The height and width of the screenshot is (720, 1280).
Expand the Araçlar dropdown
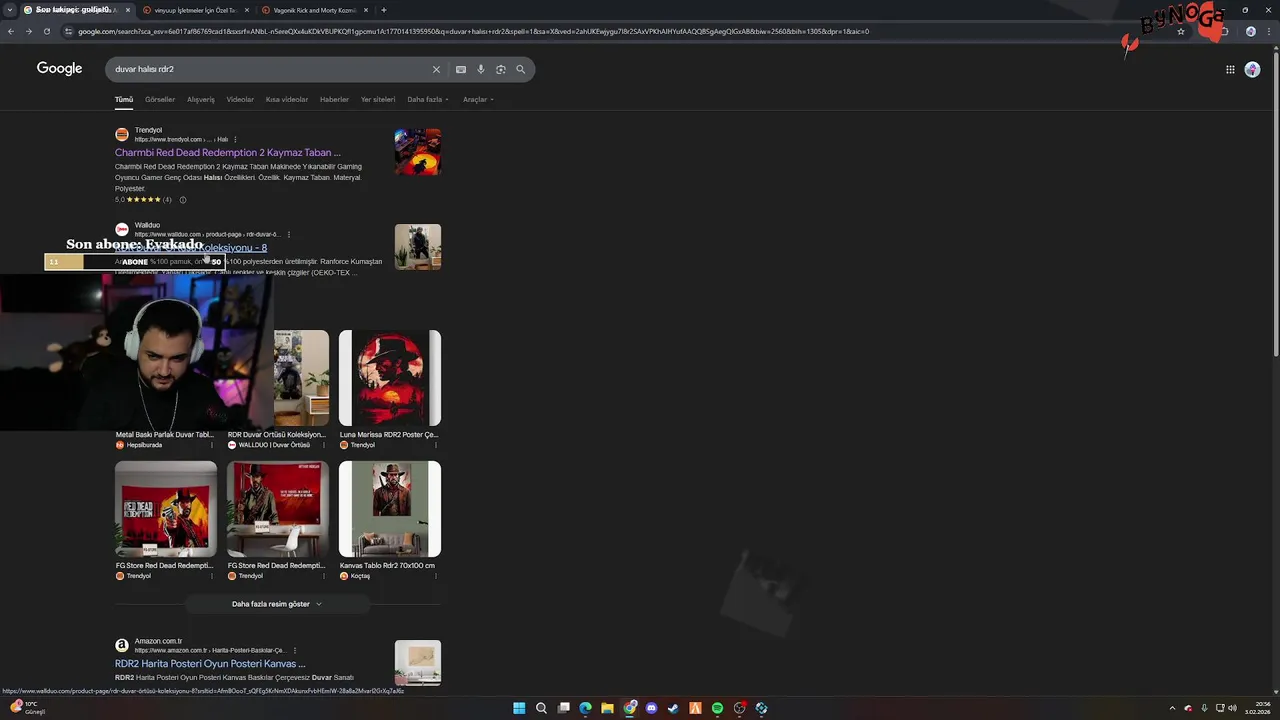(x=478, y=99)
